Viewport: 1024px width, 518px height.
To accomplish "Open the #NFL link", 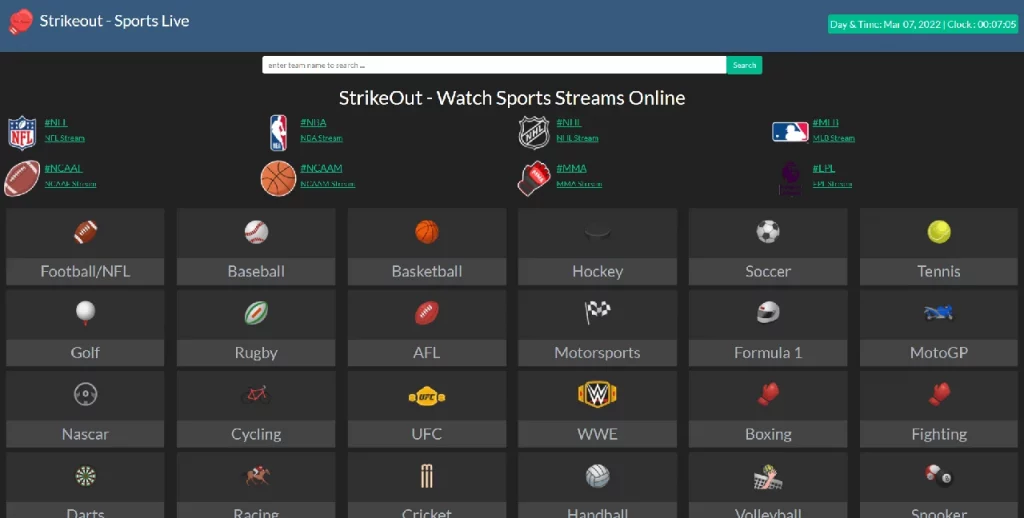I will click(56, 122).
